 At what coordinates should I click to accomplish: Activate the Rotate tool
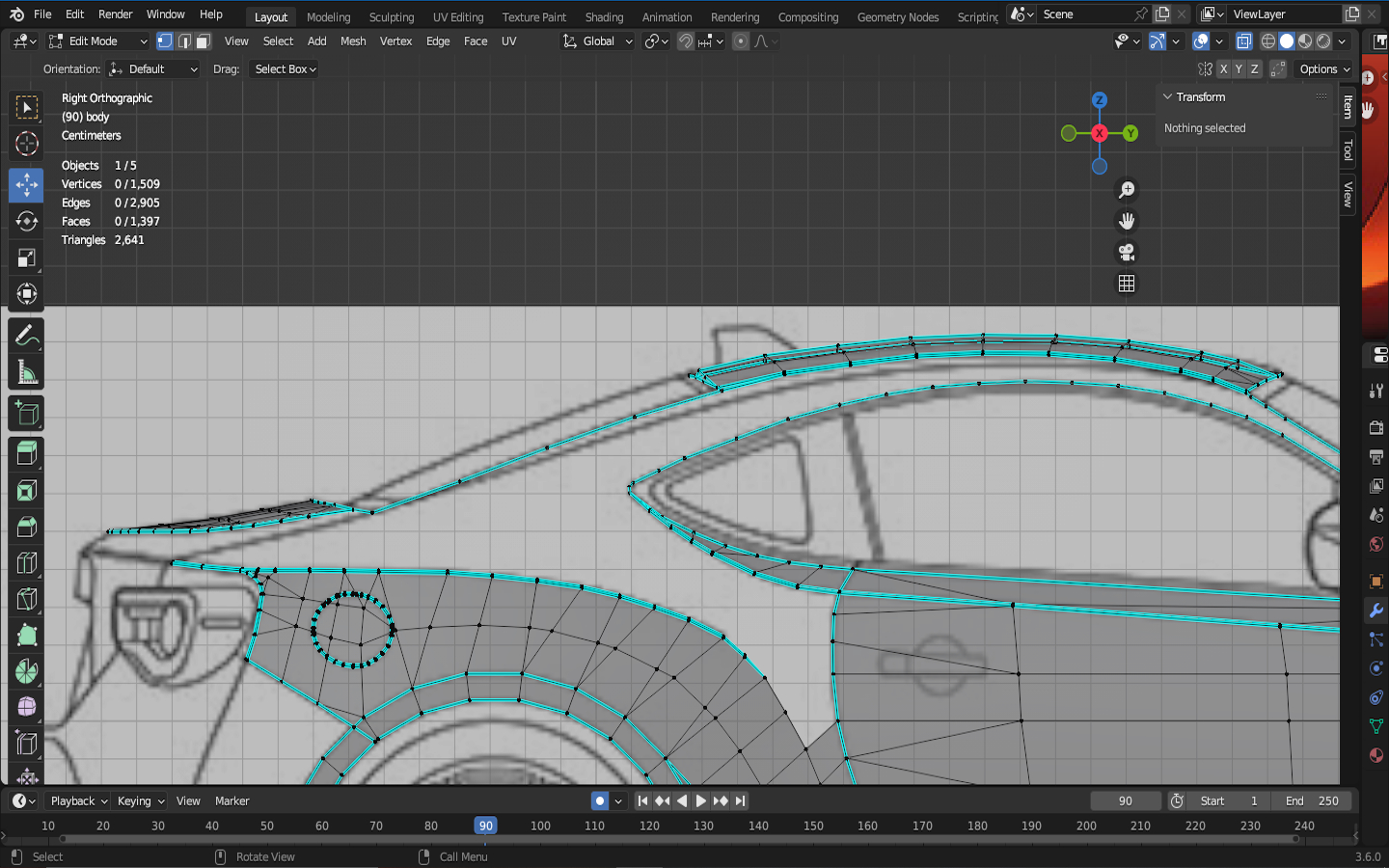pyautogui.click(x=26, y=221)
